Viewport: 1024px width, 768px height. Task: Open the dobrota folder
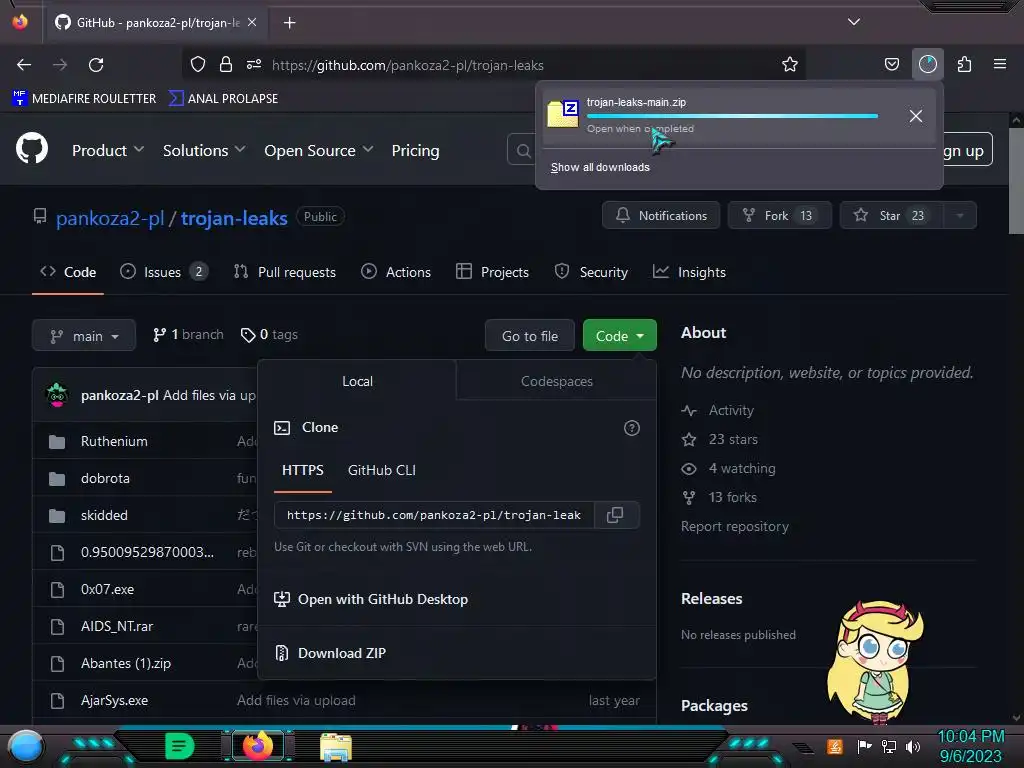pyautogui.click(x=105, y=479)
